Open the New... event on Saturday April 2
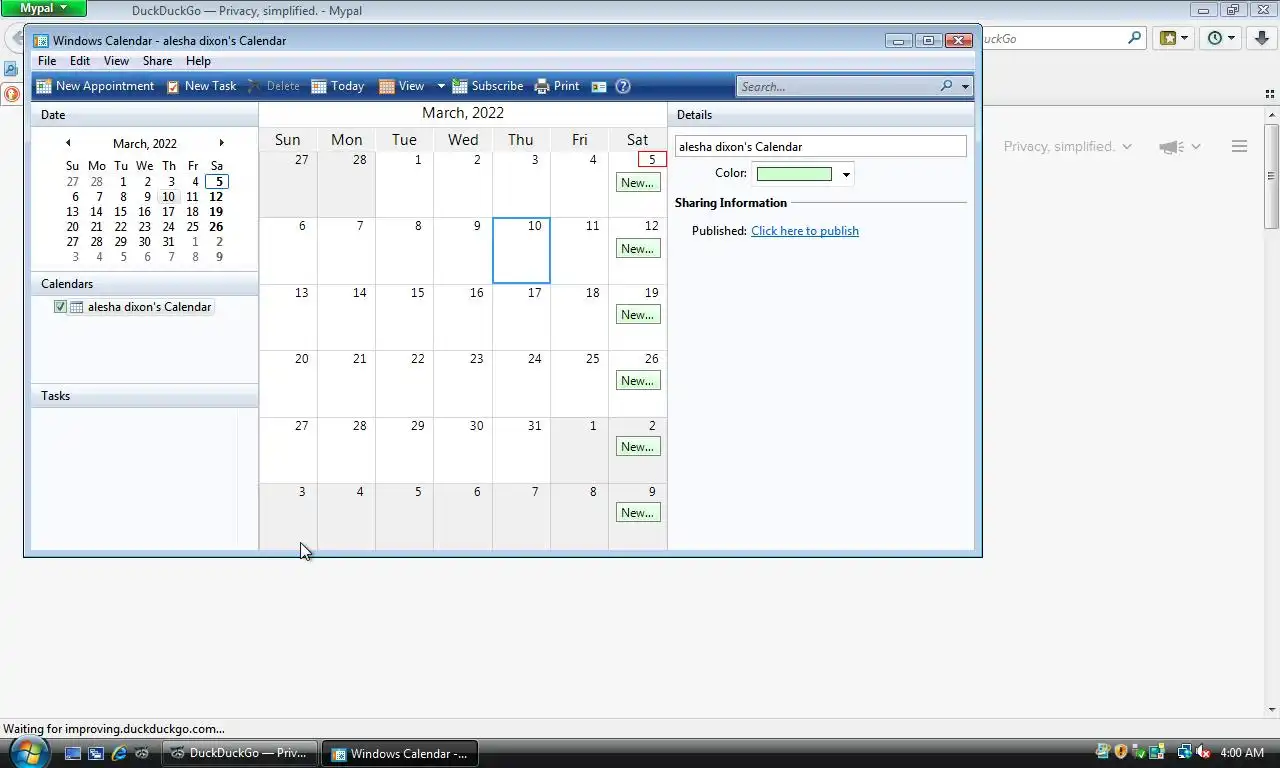The height and width of the screenshot is (768, 1280). (x=637, y=447)
